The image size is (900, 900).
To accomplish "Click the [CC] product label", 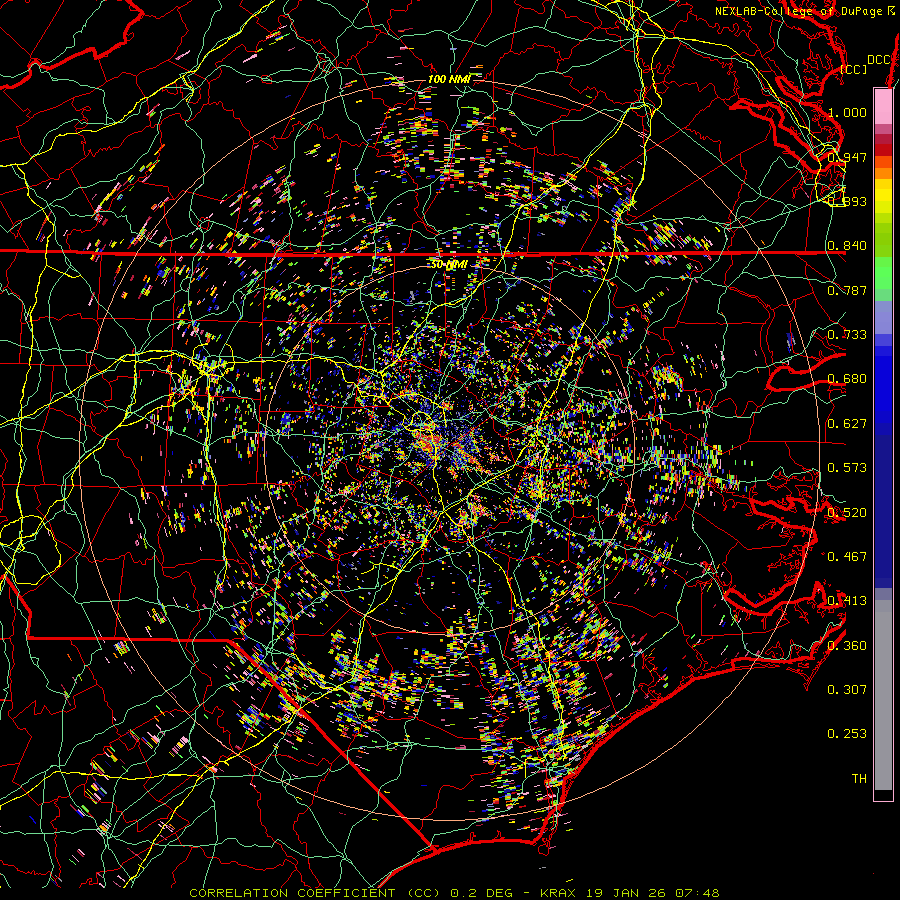I will coord(854,69).
